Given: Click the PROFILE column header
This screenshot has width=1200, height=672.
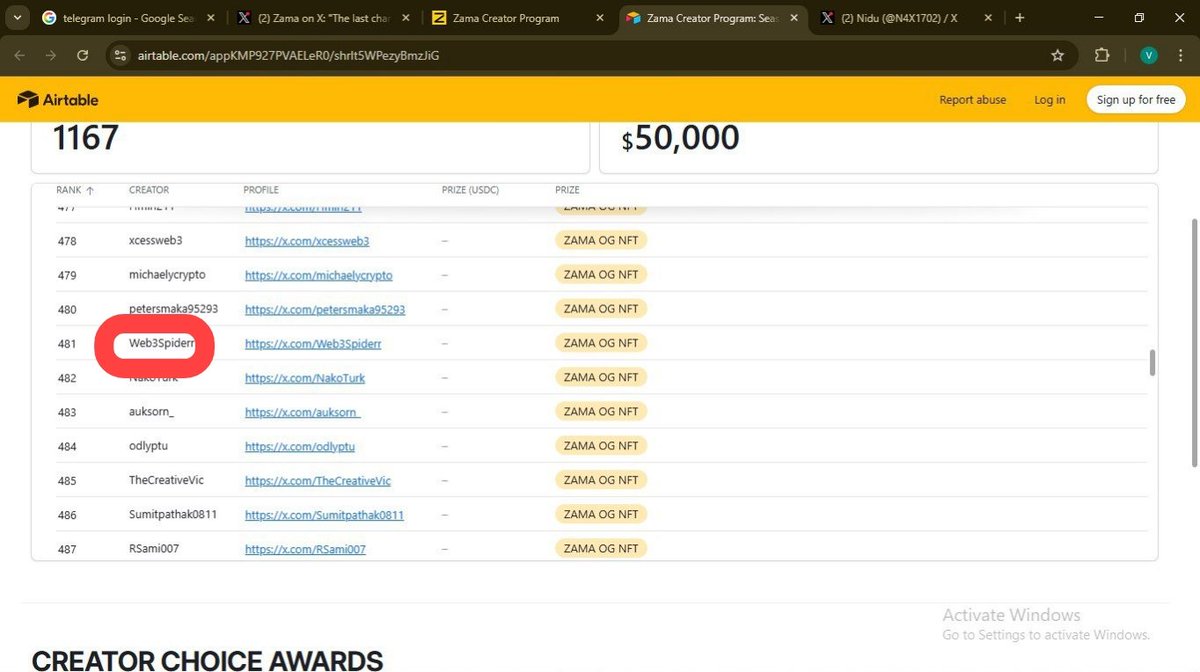Looking at the screenshot, I should click(261, 190).
